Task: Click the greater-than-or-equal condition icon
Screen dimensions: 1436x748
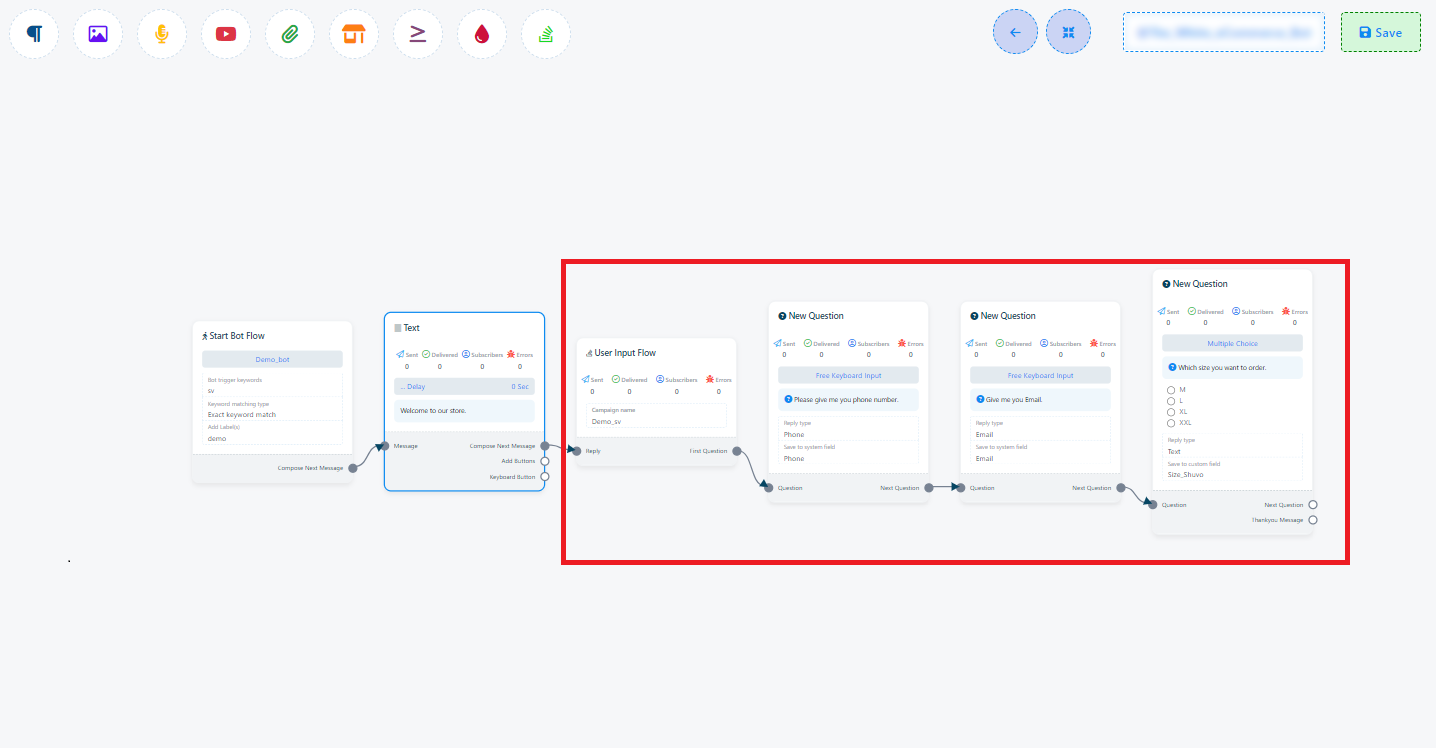Action: 418,34
